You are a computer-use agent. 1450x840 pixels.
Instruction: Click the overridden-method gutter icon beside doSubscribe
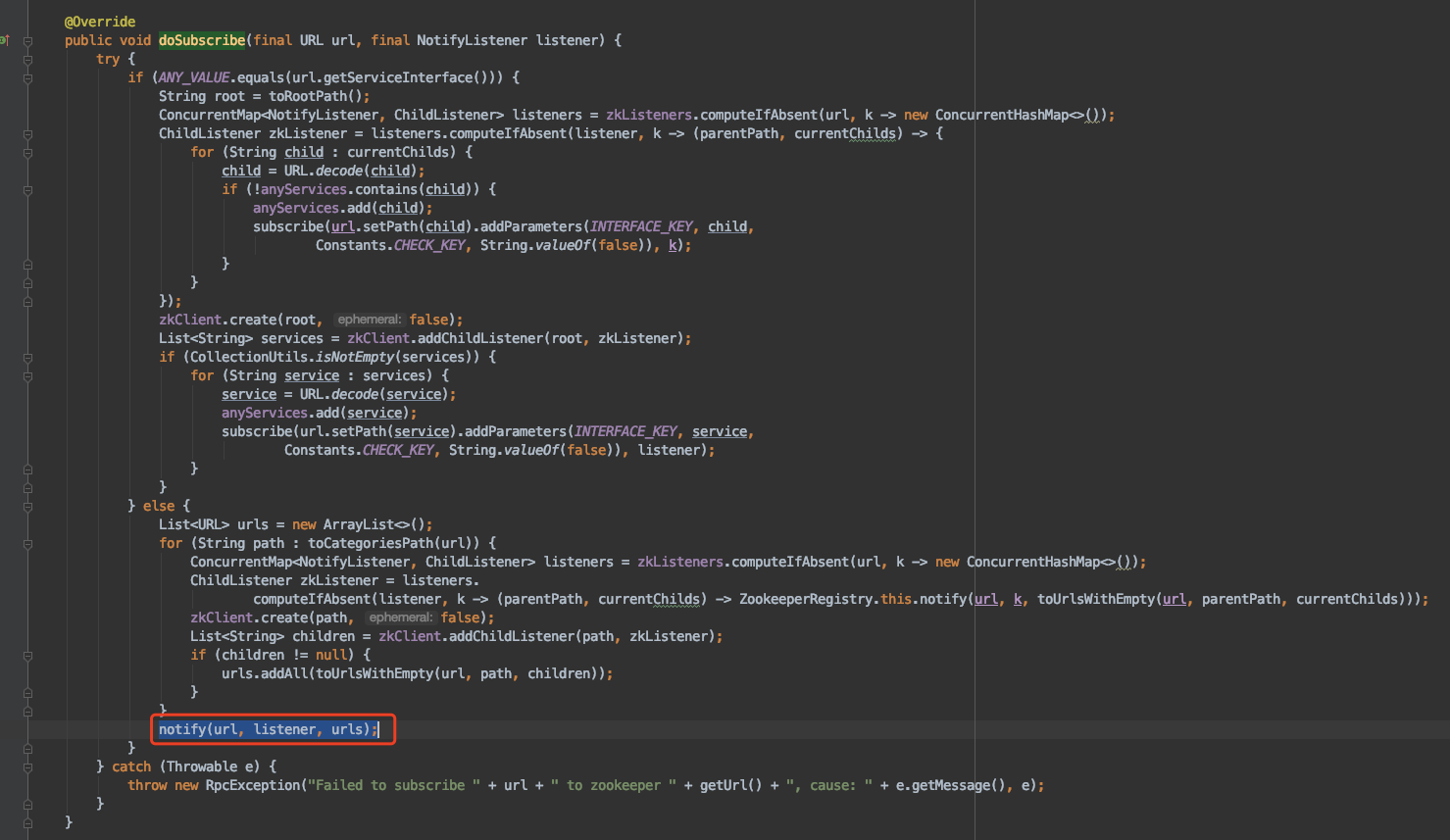4,40
